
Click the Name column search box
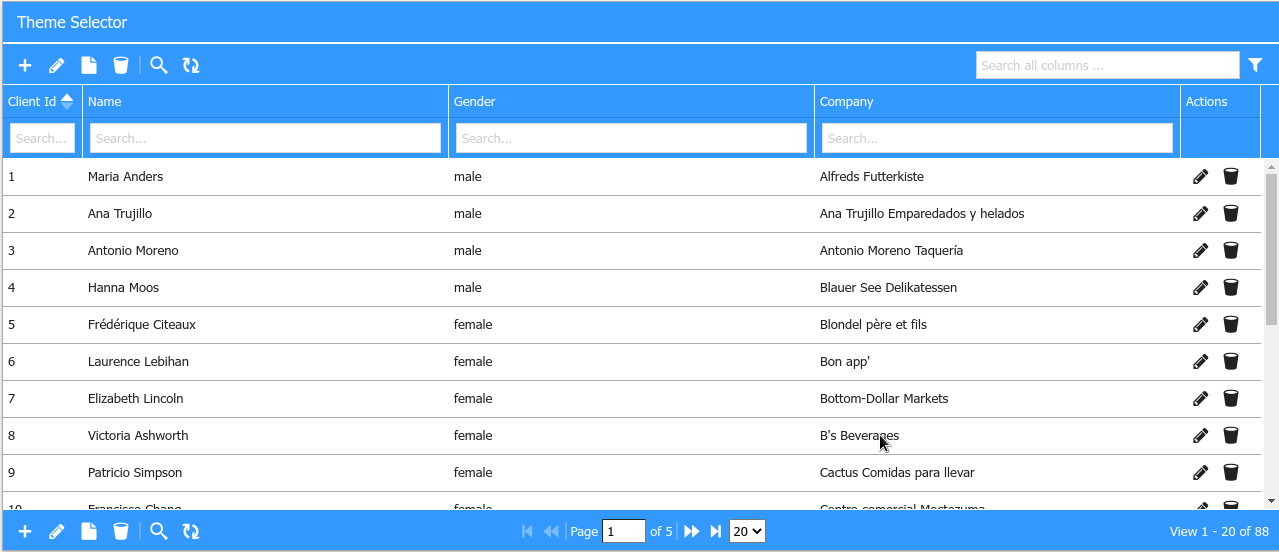265,139
